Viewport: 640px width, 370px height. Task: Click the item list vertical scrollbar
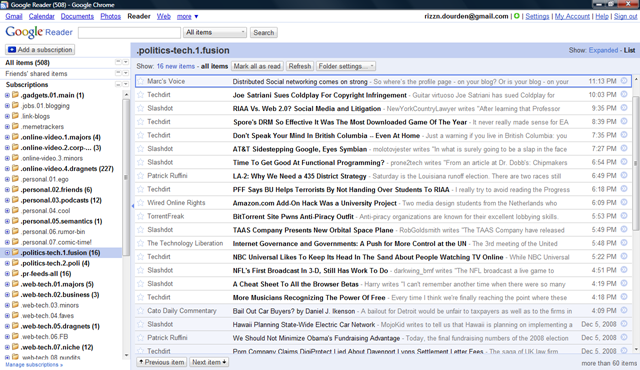(x=636, y=163)
